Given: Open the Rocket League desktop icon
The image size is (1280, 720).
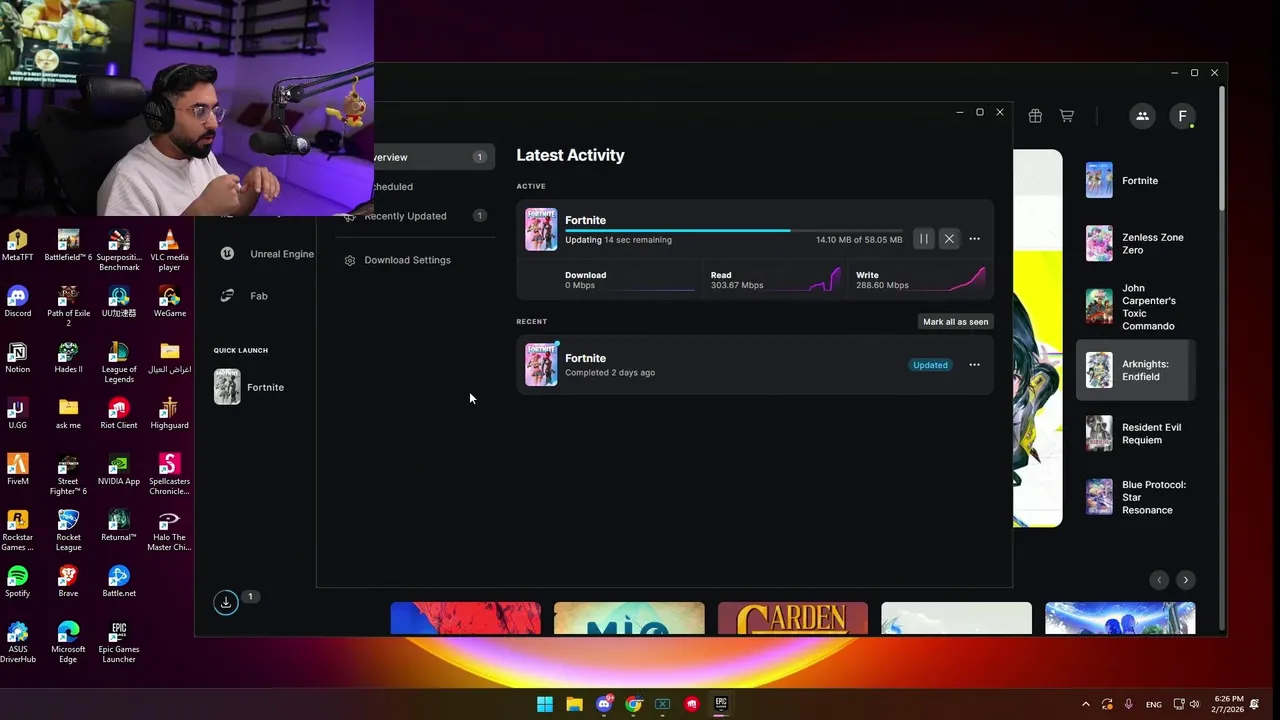Looking at the screenshot, I should [68, 530].
